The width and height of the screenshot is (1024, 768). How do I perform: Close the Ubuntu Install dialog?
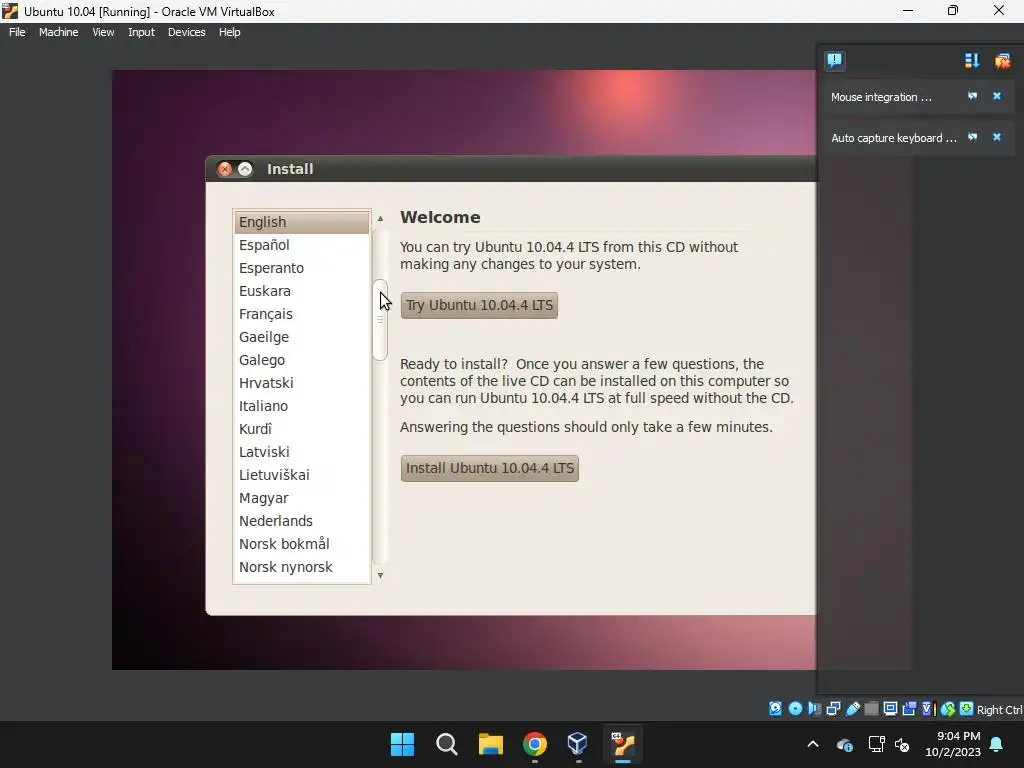coord(225,169)
